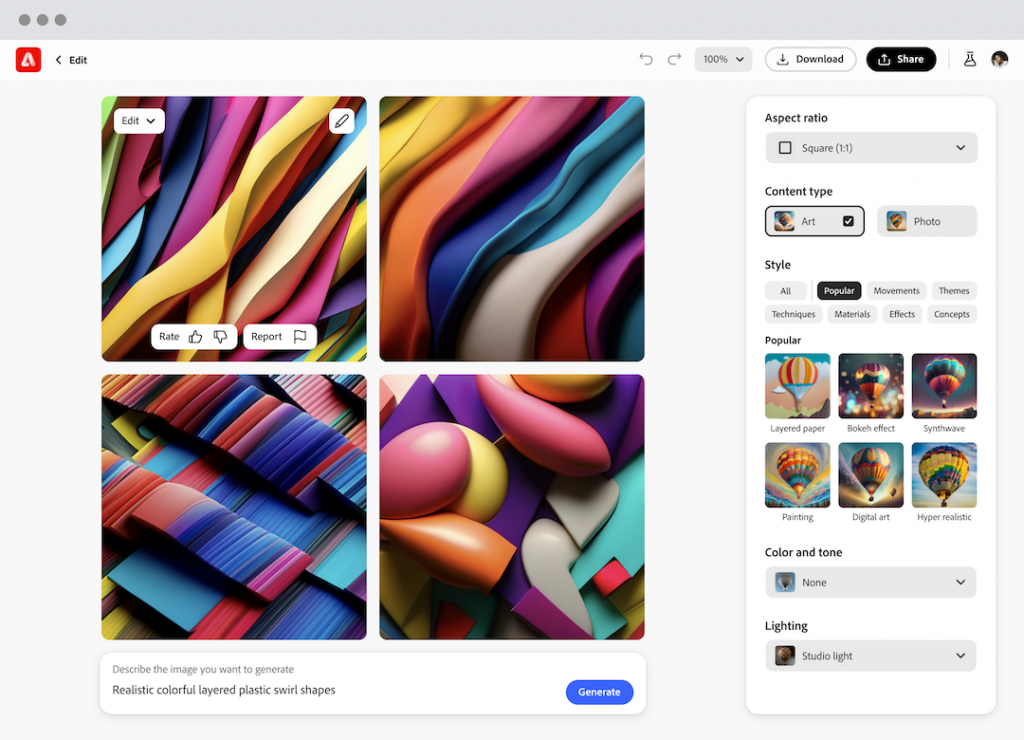Viewport: 1024px width, 740px height.
Task: Open the beaker labs icon
Action: pos(969,59)
